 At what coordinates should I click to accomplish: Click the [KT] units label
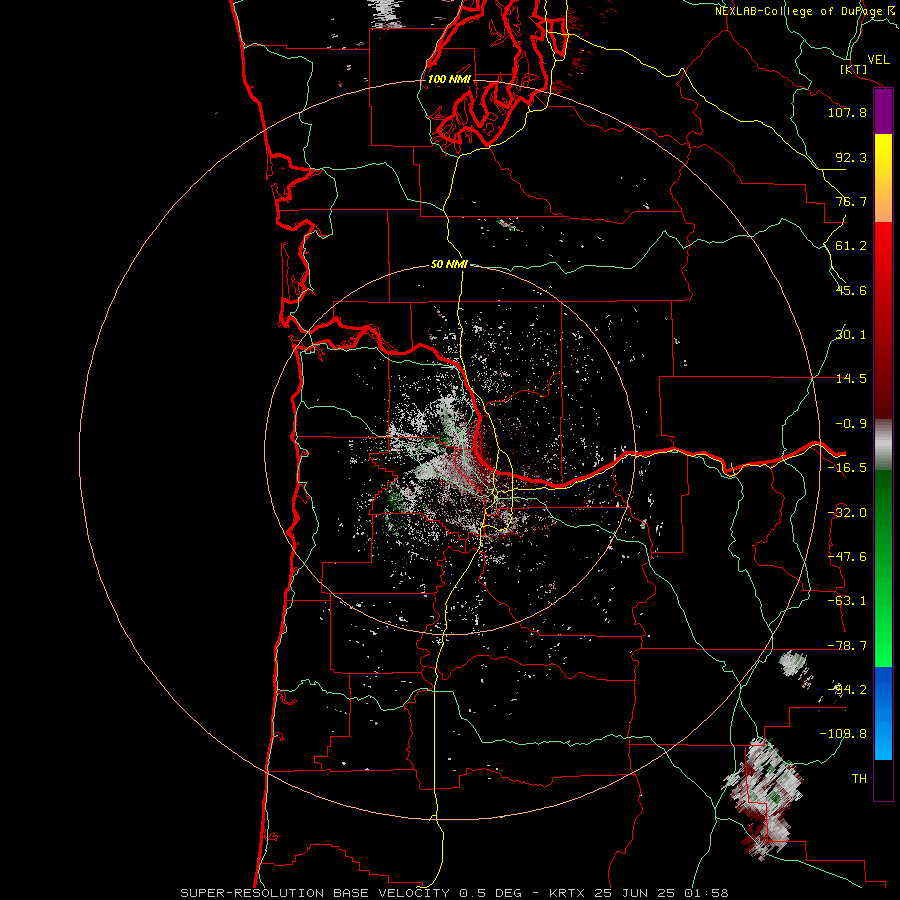pyautogui.click(x=854, y=69)
